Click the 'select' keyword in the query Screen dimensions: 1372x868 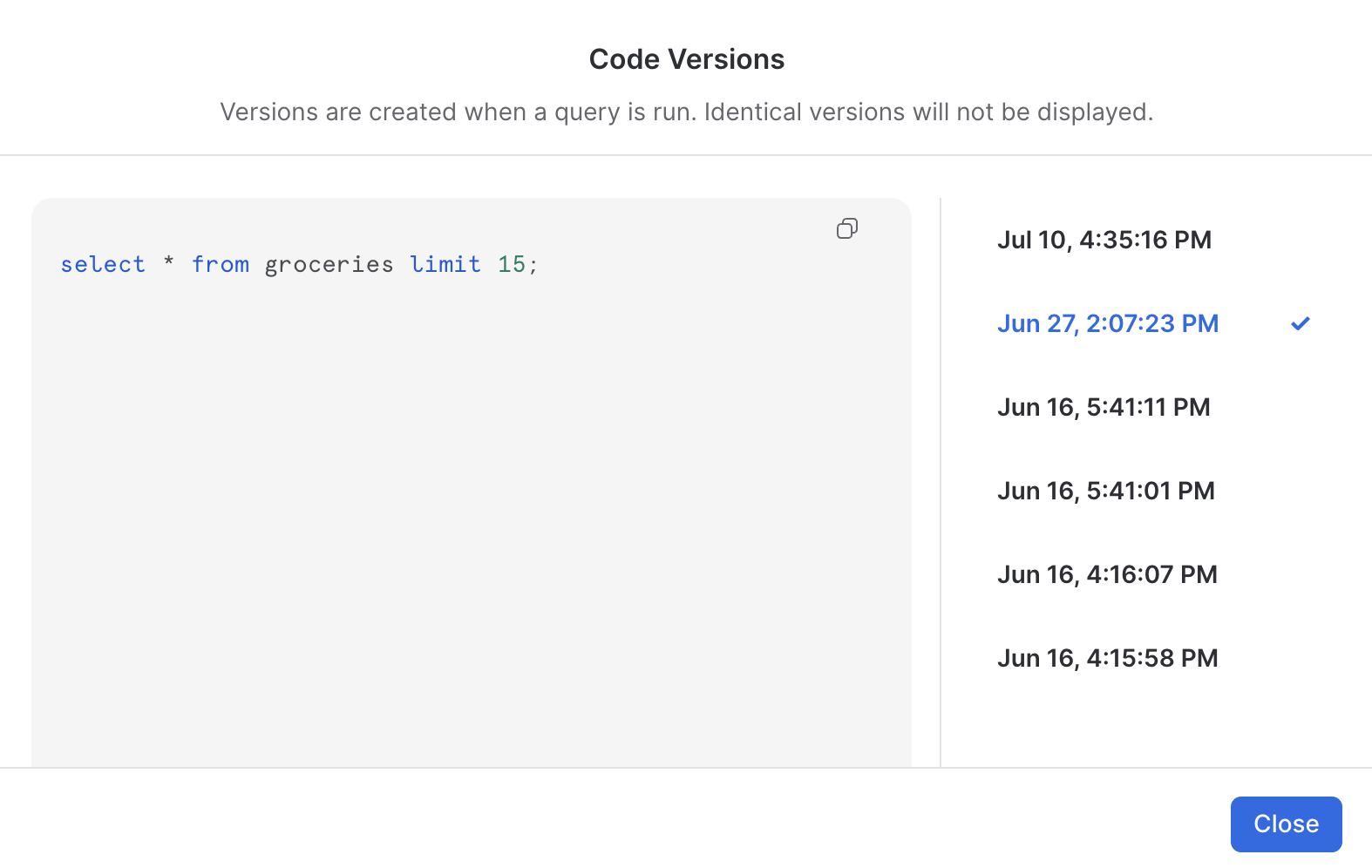pos(103,264)
